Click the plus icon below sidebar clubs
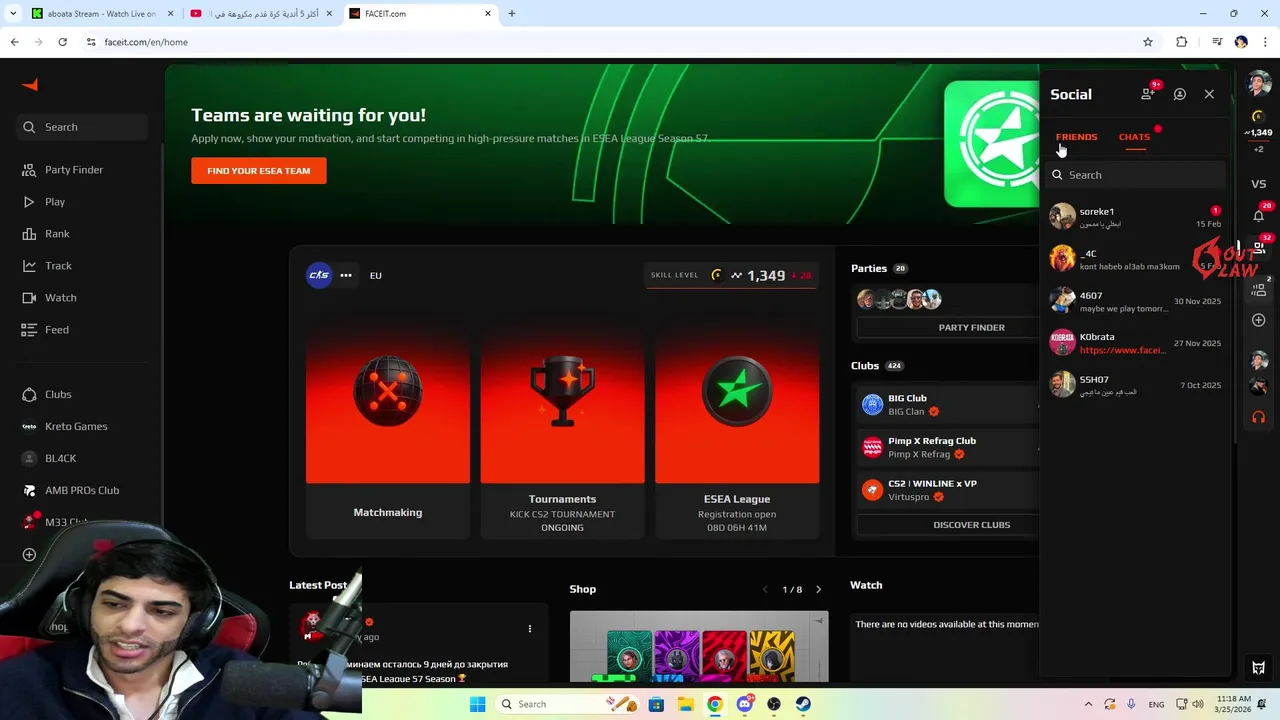1280x720 pixels. point(29,554)
